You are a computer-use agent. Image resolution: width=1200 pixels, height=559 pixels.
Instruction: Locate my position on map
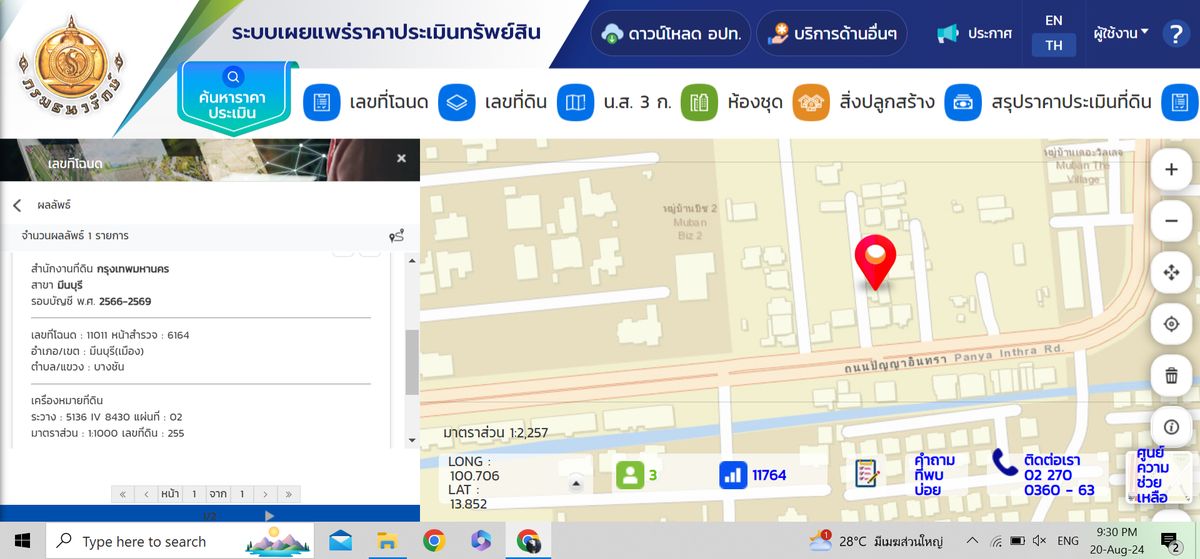(x=1171, y=324)
